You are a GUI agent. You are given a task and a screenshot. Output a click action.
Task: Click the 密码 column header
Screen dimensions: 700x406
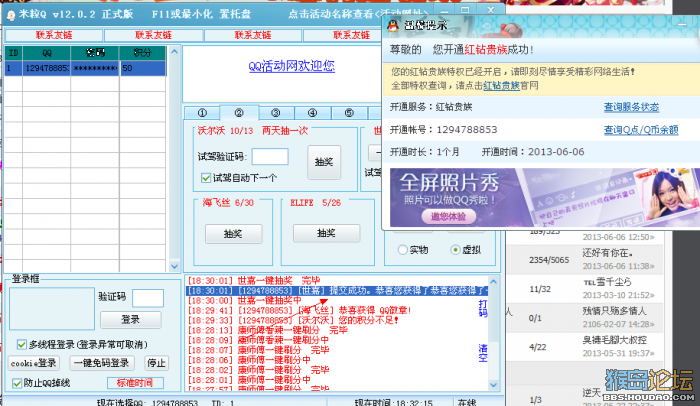coord(95,53)
